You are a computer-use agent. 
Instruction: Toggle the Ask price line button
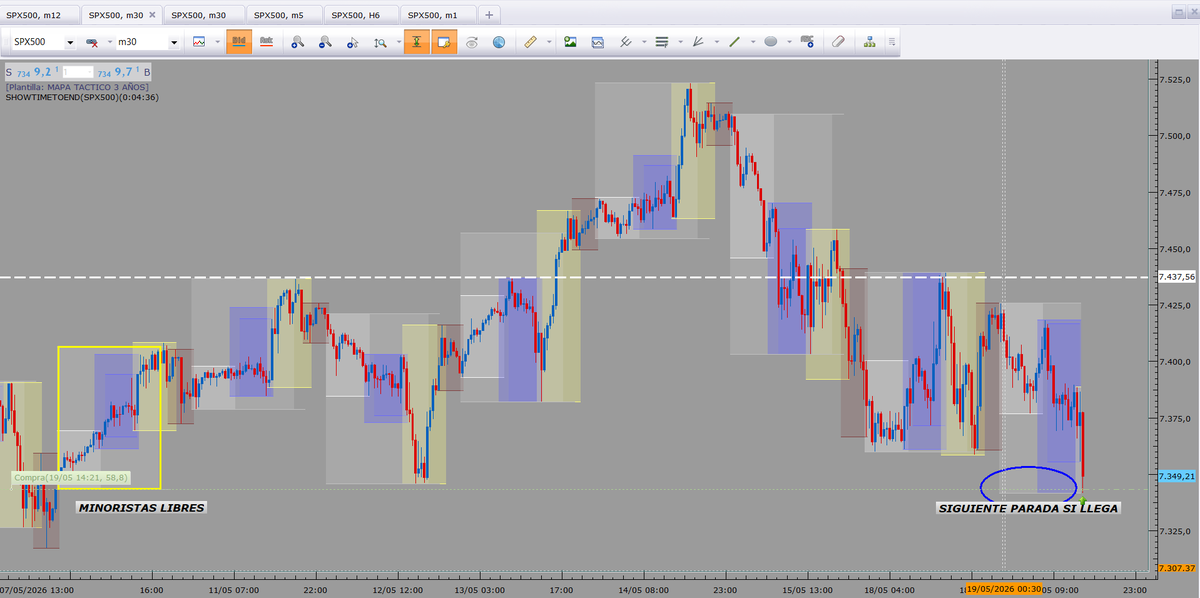click(267, 42)
